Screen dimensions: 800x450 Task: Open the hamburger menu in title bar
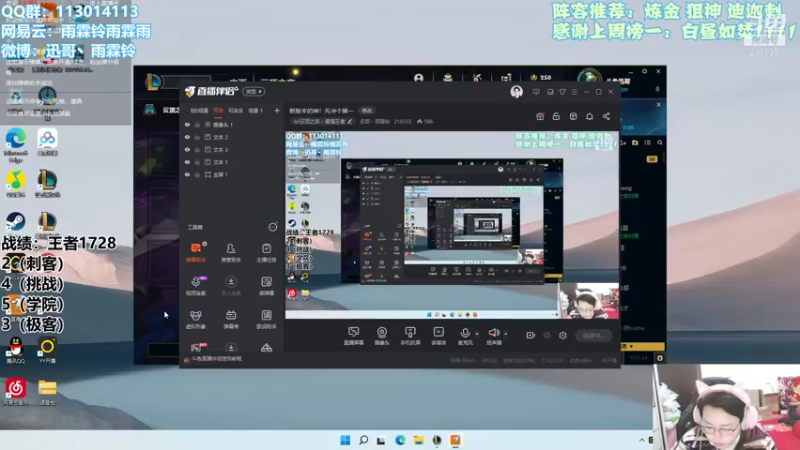click(574, 92)
